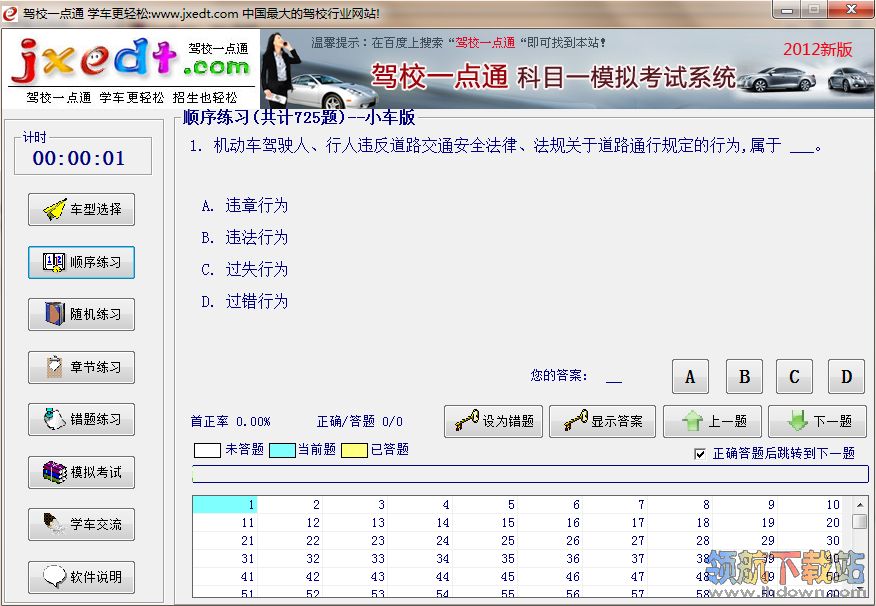This screenshot has width=876, height=606.
Task: Jump to question 13 in the grid
Action: pos(355,522)
